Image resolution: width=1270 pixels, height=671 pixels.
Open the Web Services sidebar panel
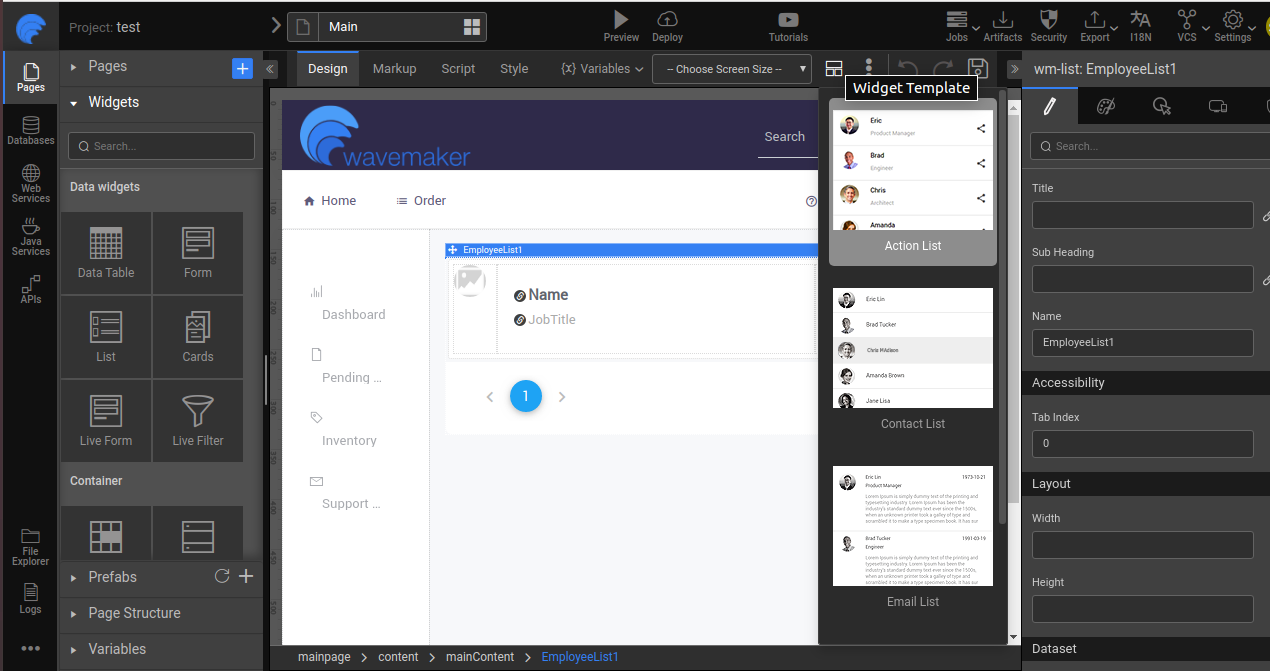point(31,184)
